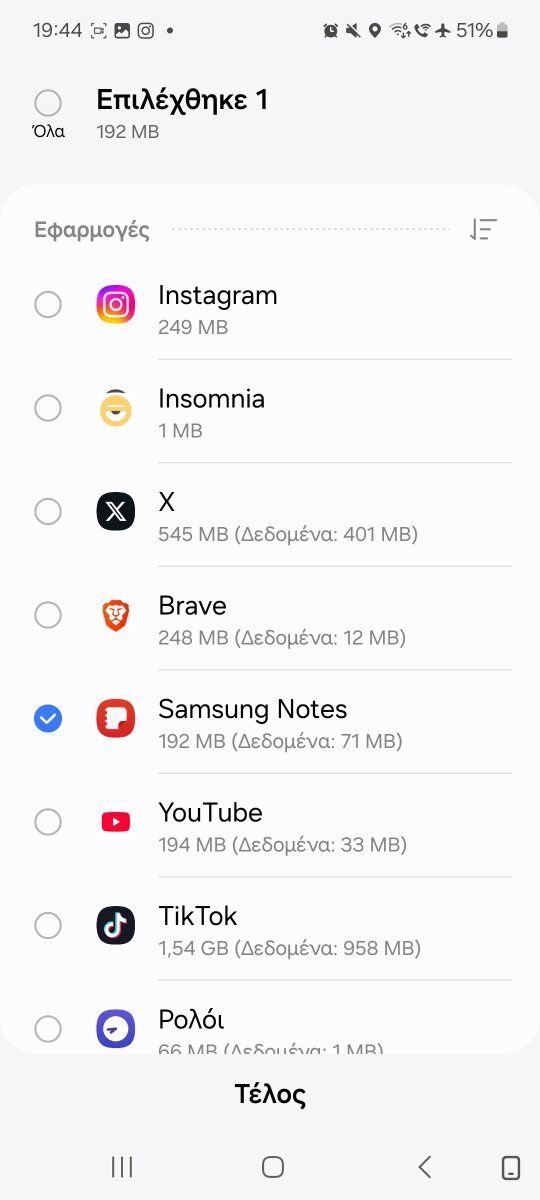Tap the Android back navigation button

(424, 1166)
